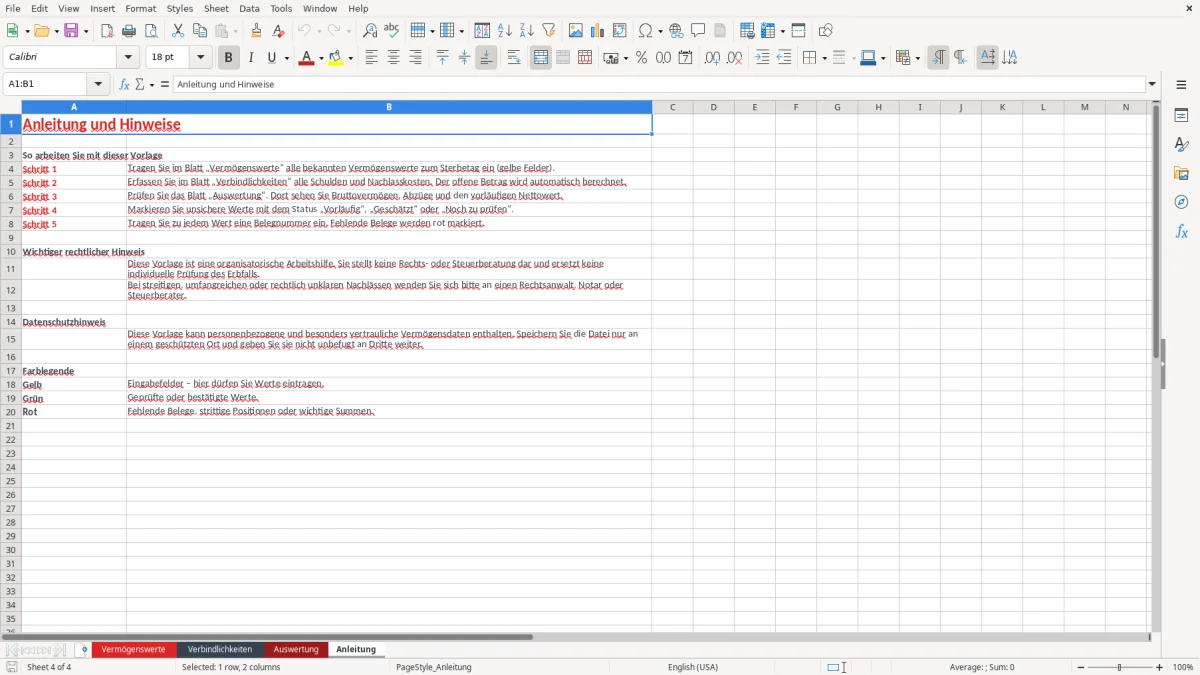Open the Format menu

140,8
